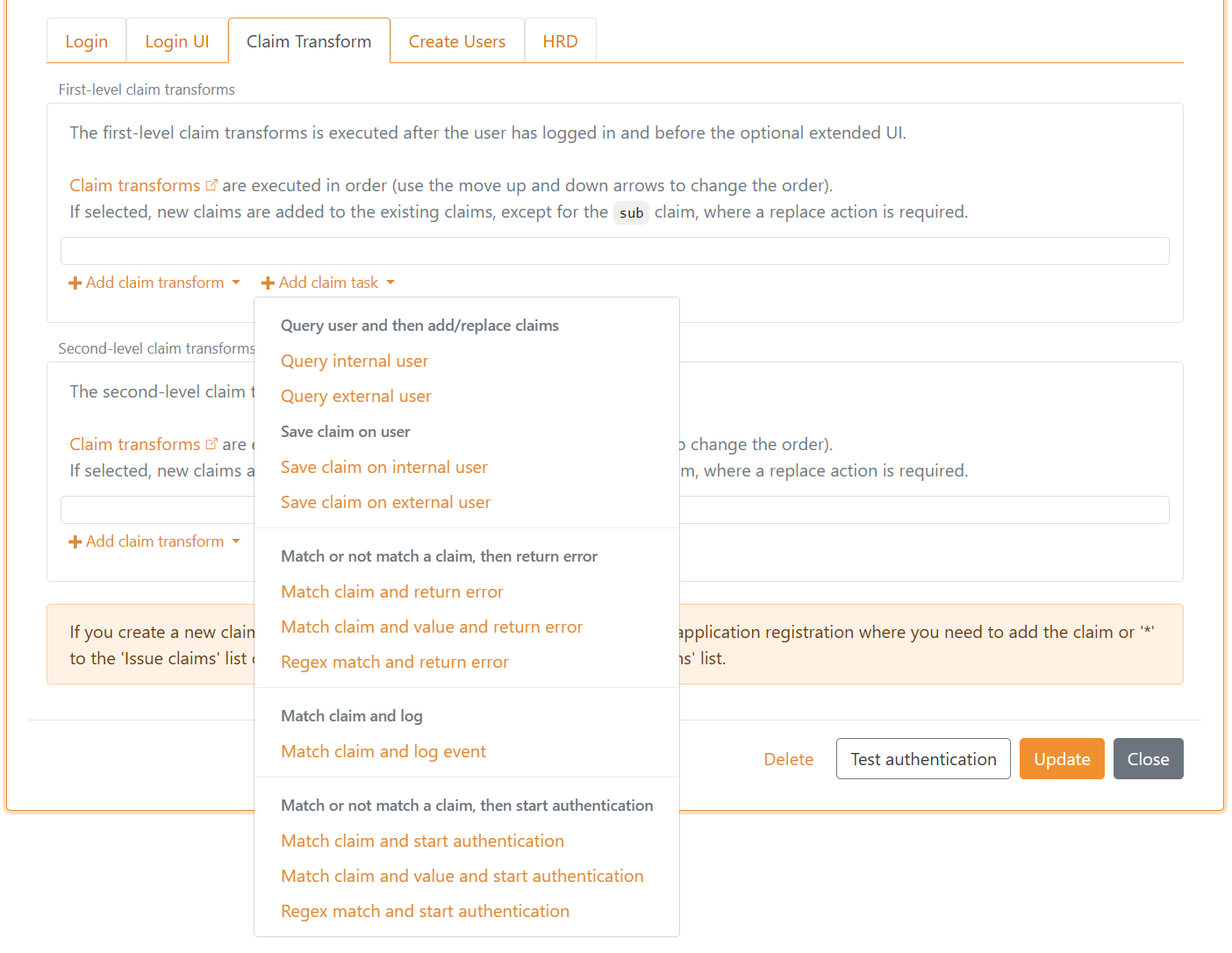This screenshot has width=1232, height=953.
Task: Open the Create Users tab
Action: (456, 40)
